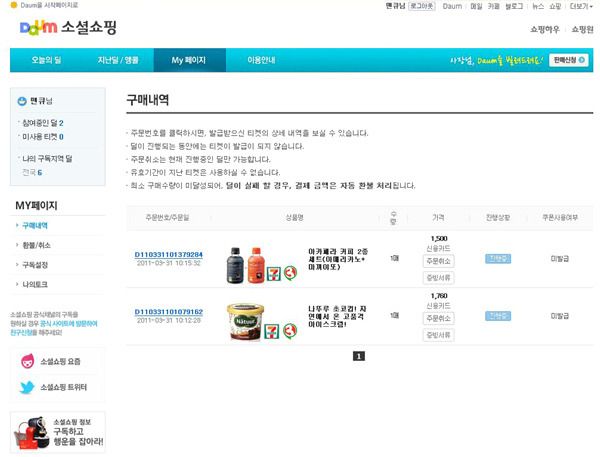Open the 오늘의 딜 tab

click(46, 60)
